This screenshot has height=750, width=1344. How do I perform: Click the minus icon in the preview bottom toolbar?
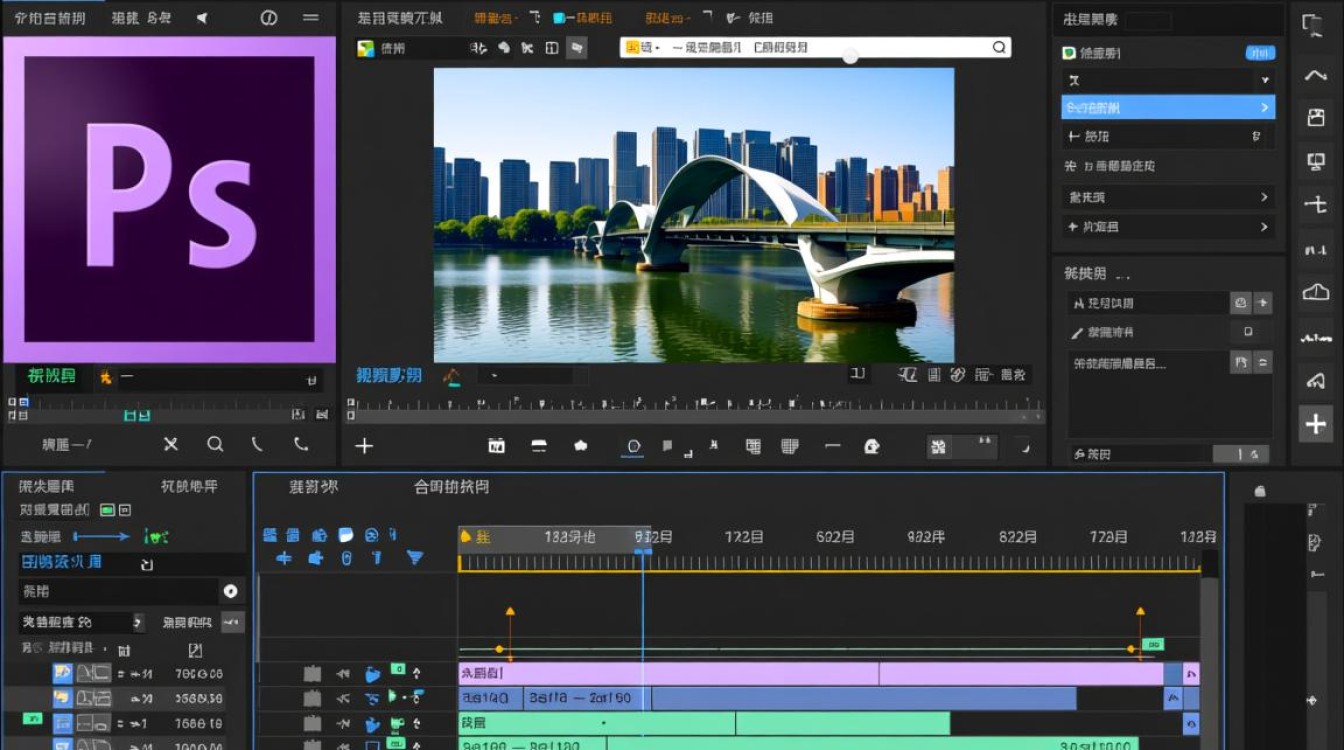(x=832, y=446)
